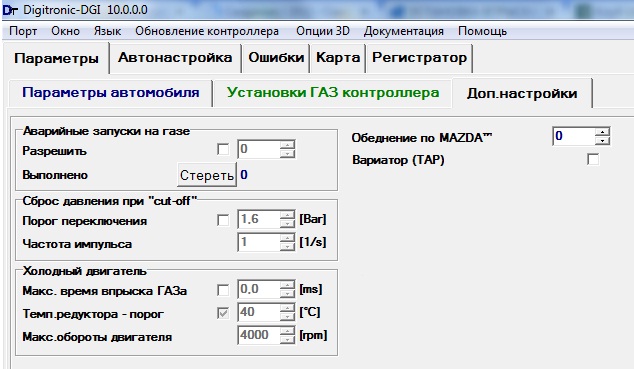
Task: Click the Сброс давления при "cut-off" title
Action: (110, 201)
